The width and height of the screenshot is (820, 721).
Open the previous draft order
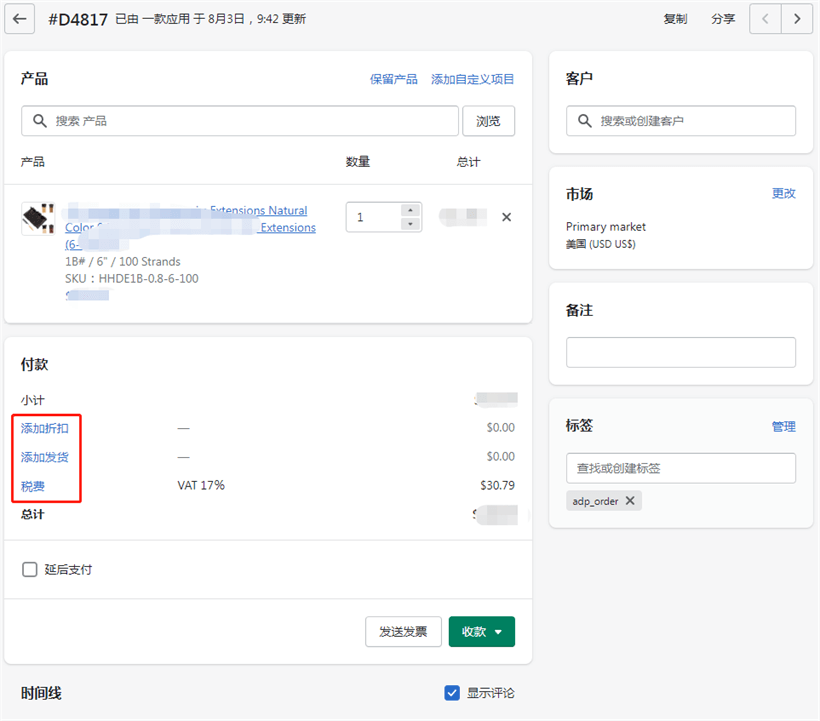pos(765,19)
